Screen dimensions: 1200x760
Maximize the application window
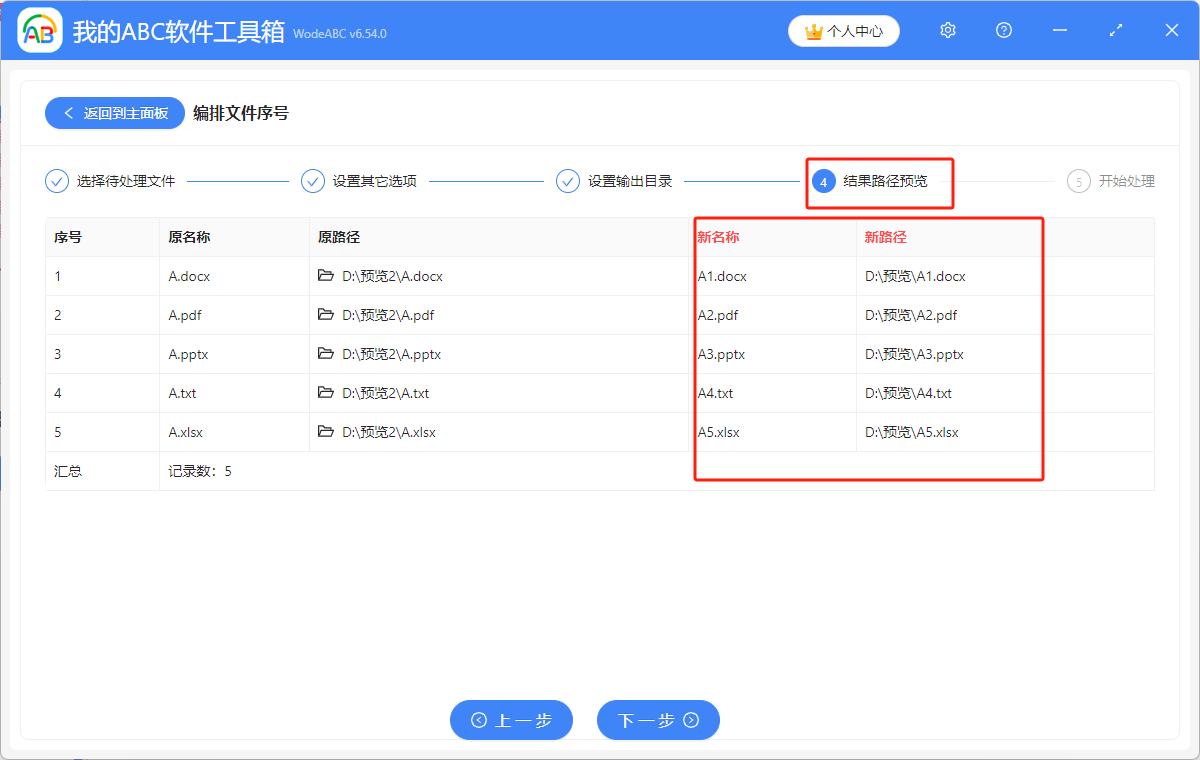coord(1116,31)
